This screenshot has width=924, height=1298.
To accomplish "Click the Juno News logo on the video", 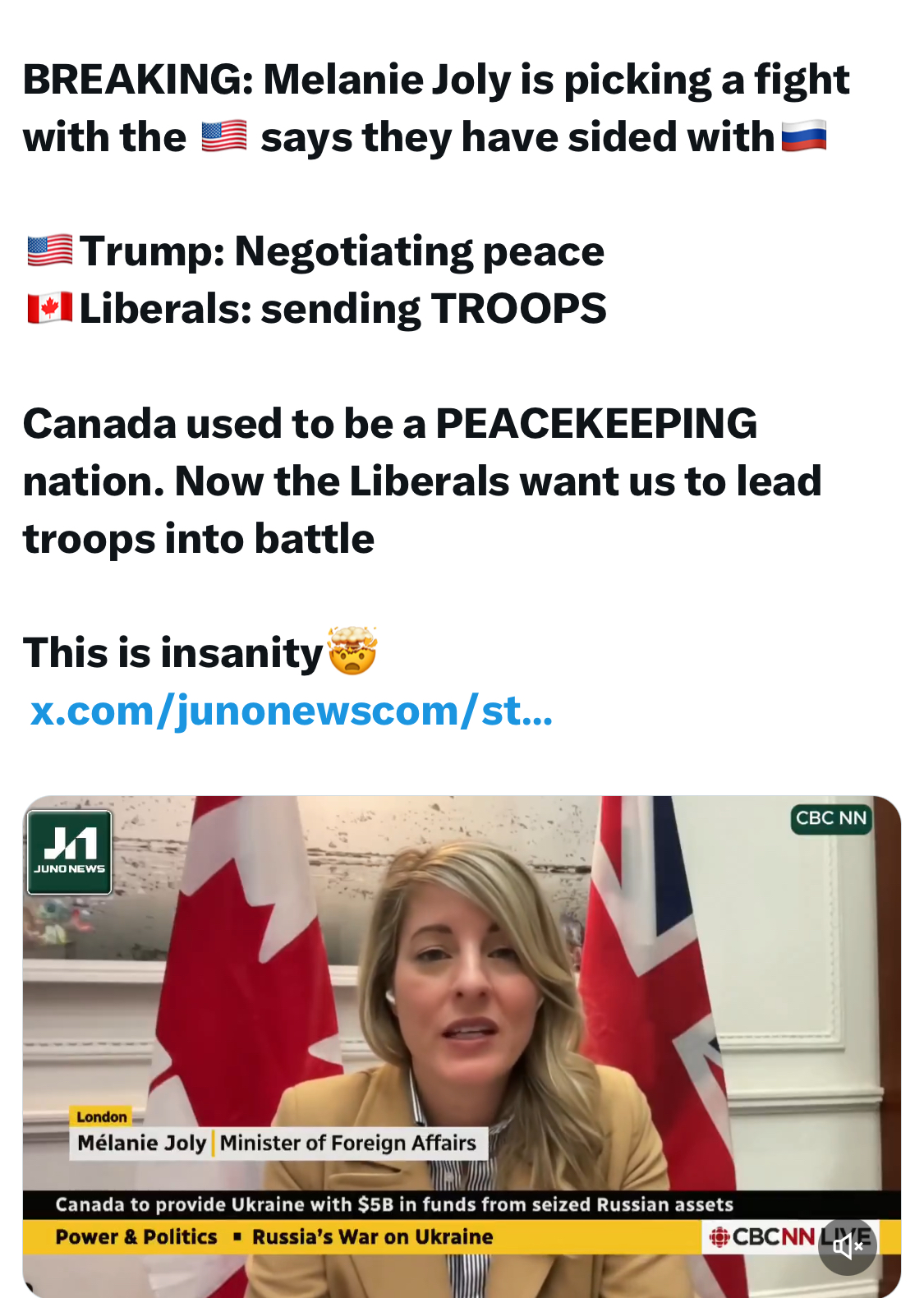I will pos(70,852).
